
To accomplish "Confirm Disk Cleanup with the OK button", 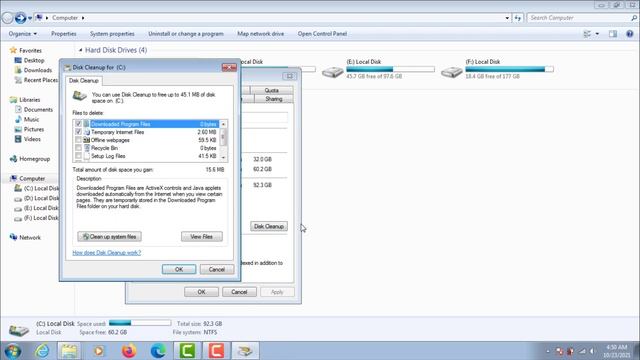I will click(x=179, y=269).
